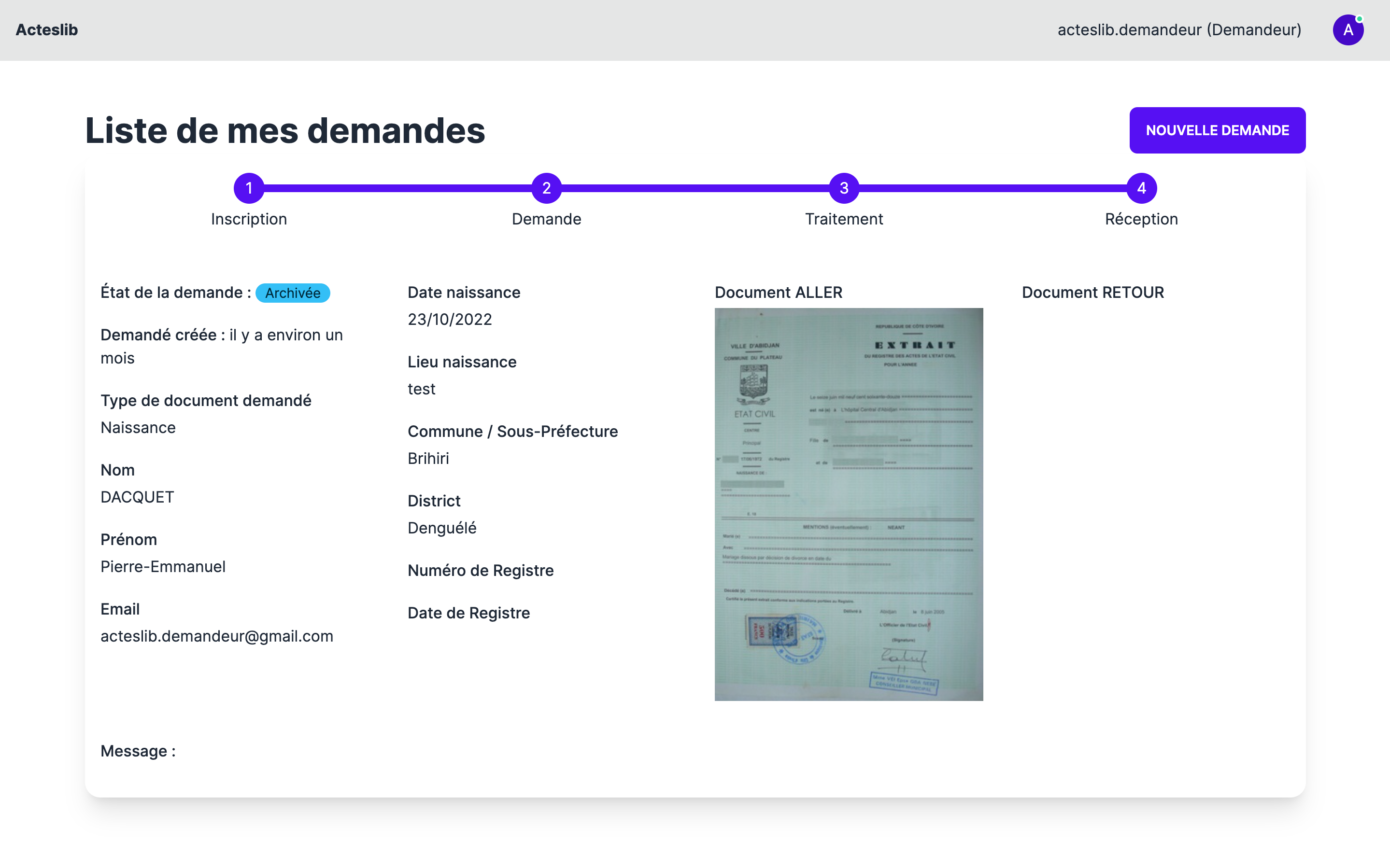Click step 2 circle for Demande
The height and width of the screenshot is (868, 1390).
coord(546,188)
